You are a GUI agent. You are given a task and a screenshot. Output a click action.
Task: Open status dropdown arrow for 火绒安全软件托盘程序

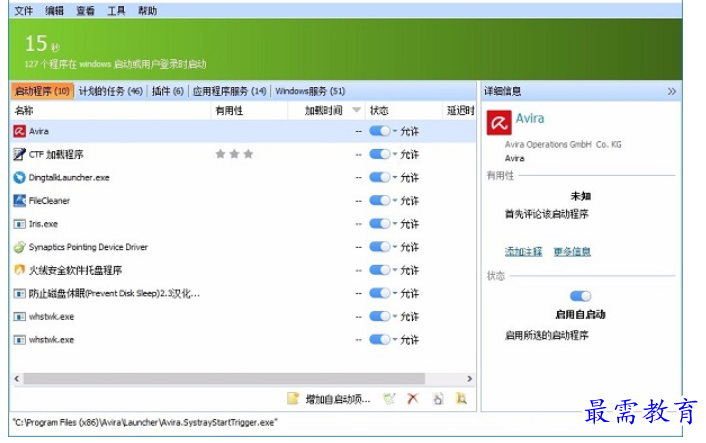click(395, 270)
